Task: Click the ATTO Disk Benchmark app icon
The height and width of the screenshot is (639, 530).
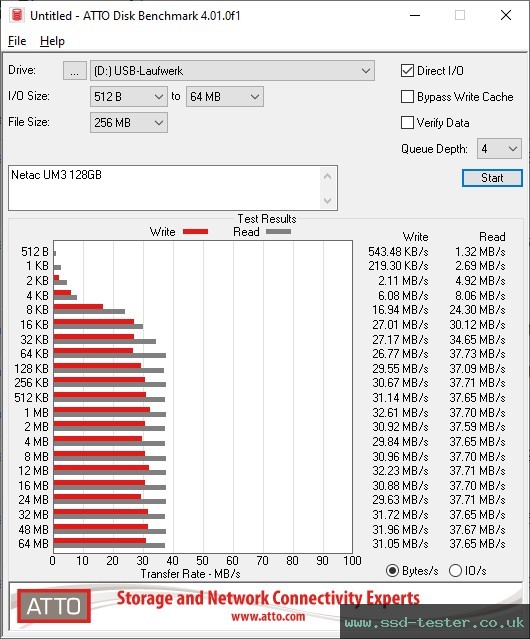Action: (17, 15)
